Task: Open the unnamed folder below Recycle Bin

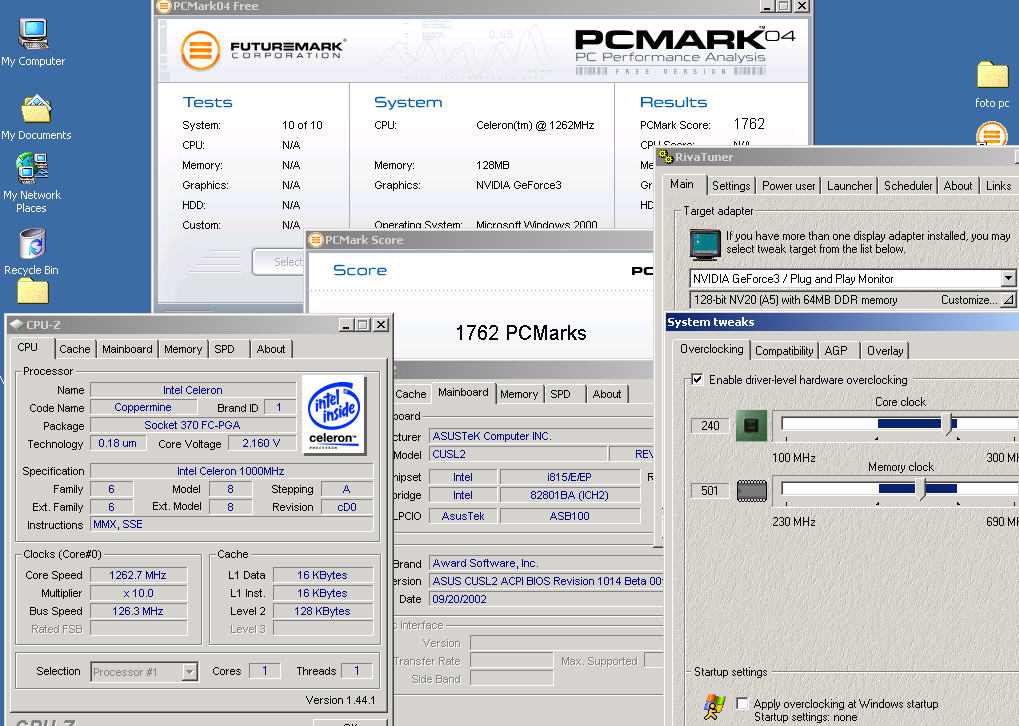Action: click(x=32, y=291)
